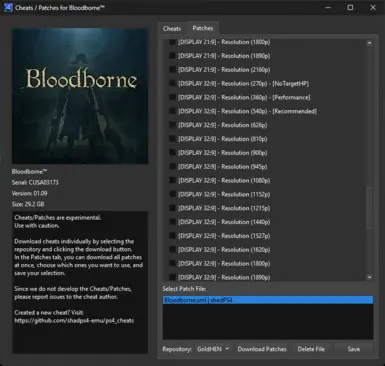Image resolution: width=385 pixels, height=366 pixels.
Task: Check 32:9 Resolution (540p) Recommended box
Action: pos(172,111)
